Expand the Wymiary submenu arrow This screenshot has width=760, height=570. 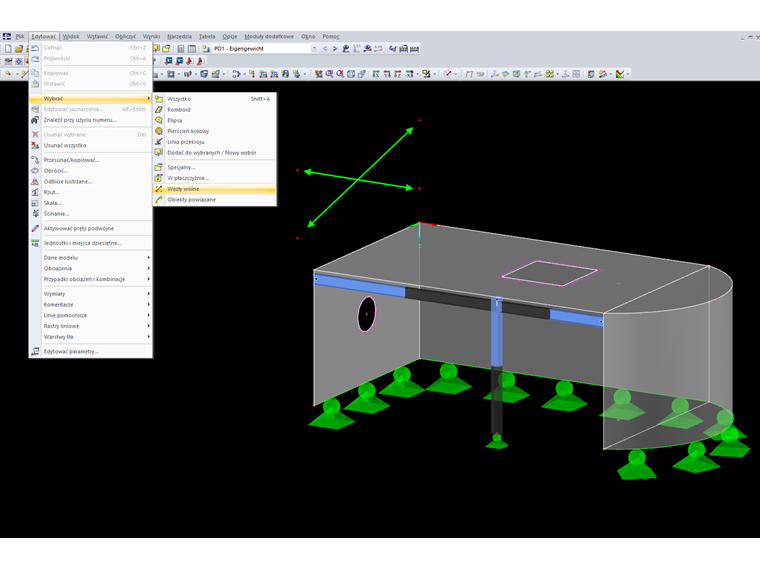tap(148, 294)
